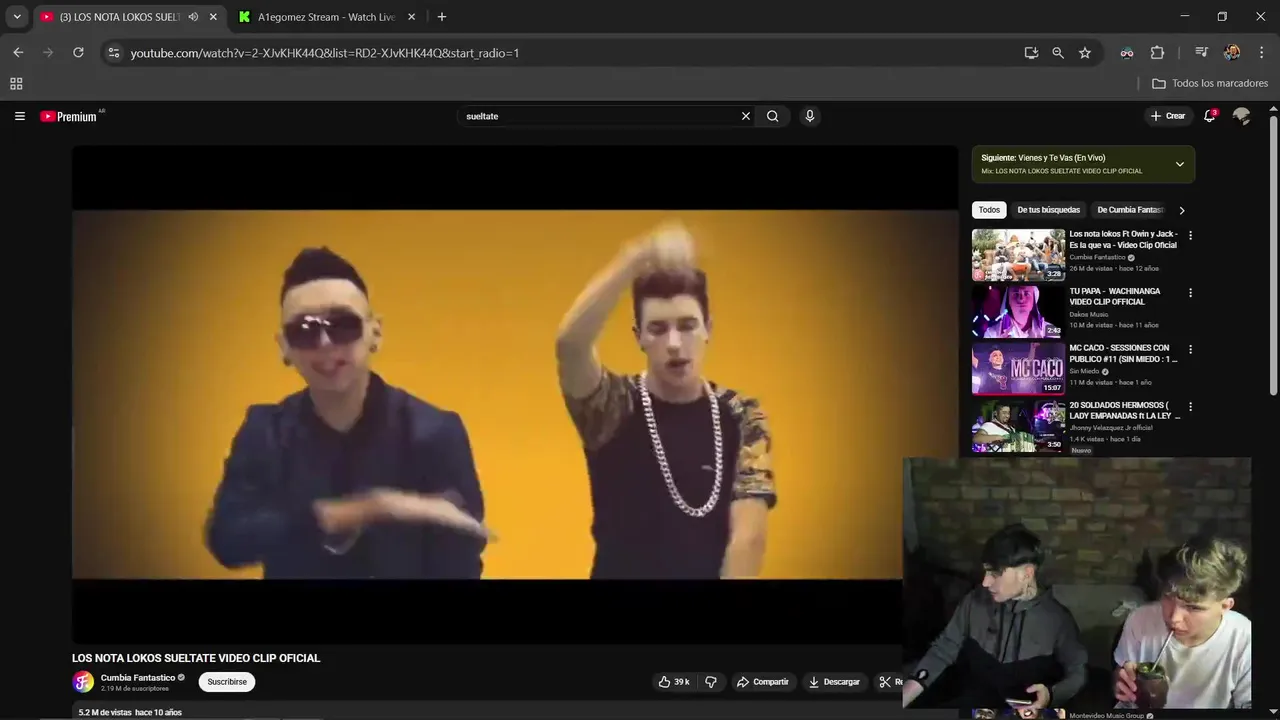Image resolution: width=1280 pixels, height=720 pixels.
Task: Go to YouTube Premium home logo
Action: pyautogui.click(x=69, y=116)
